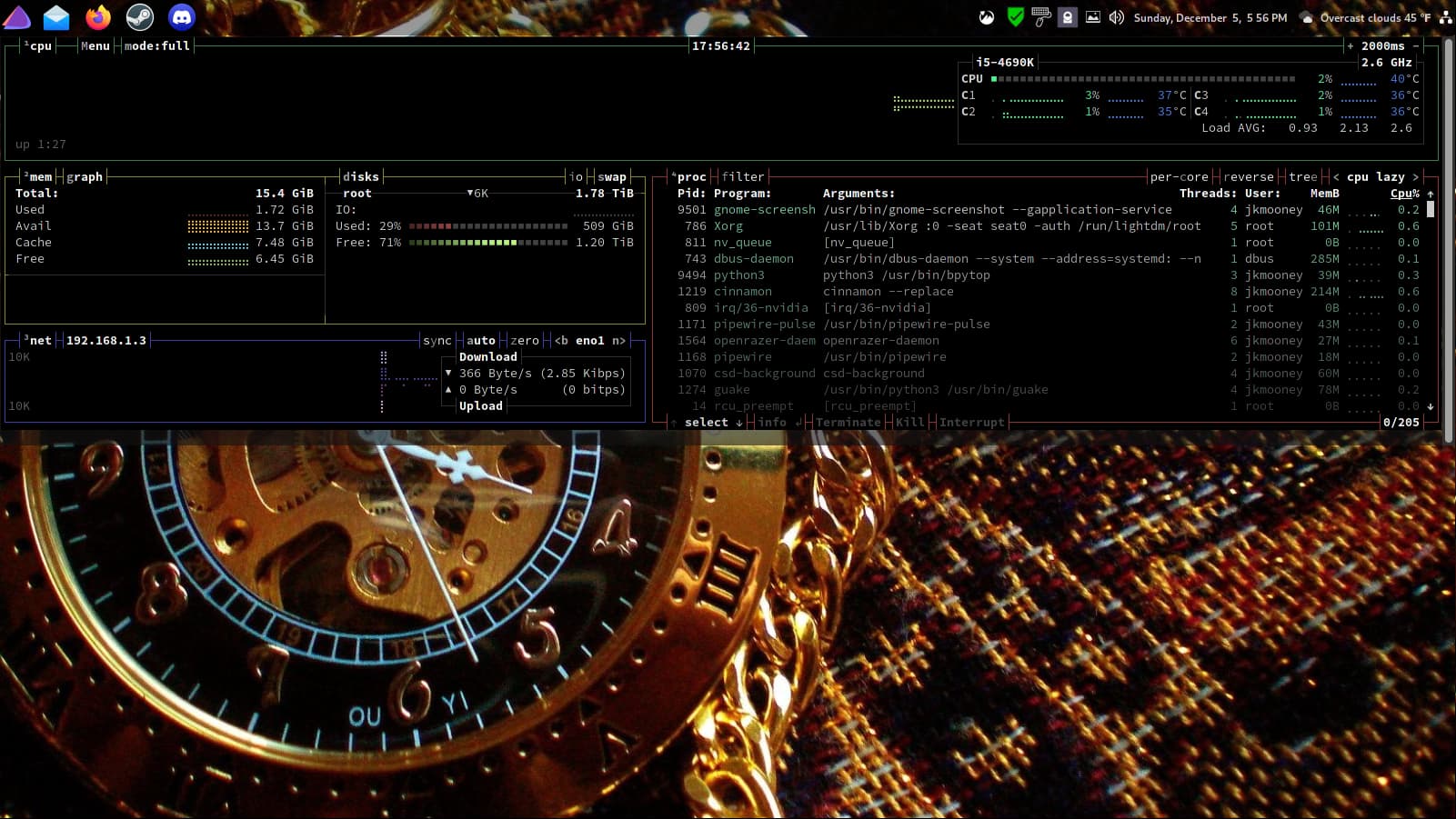Viewport: 1456px width, 819px height.
Task: Select next sort column with right arrow
Action: click(x=1416, y=176)
